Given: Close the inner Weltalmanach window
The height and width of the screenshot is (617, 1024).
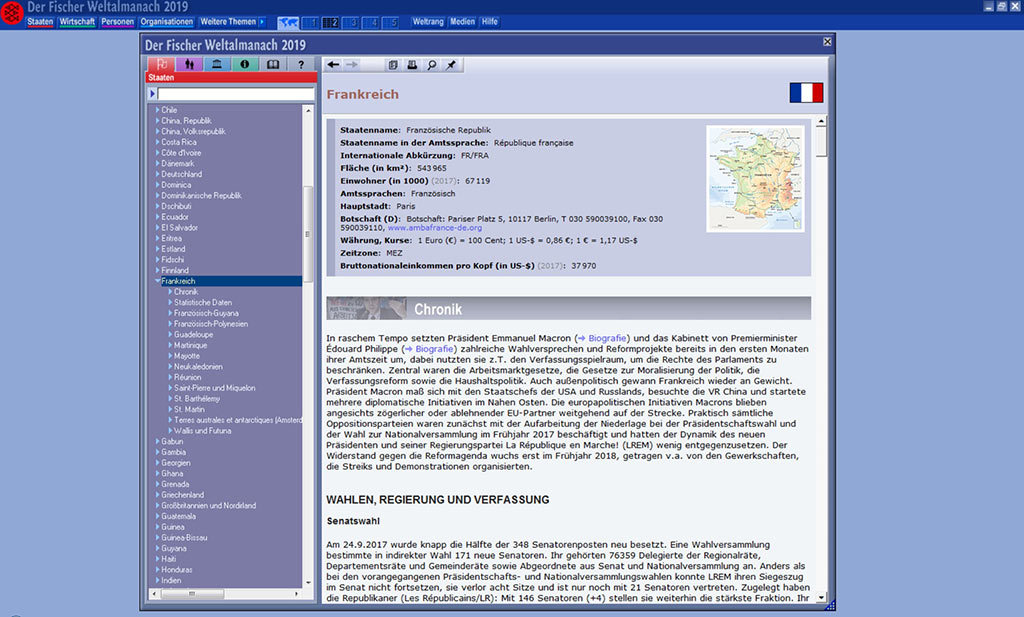Looking at the screenshot, I should (x=827, y=42).
